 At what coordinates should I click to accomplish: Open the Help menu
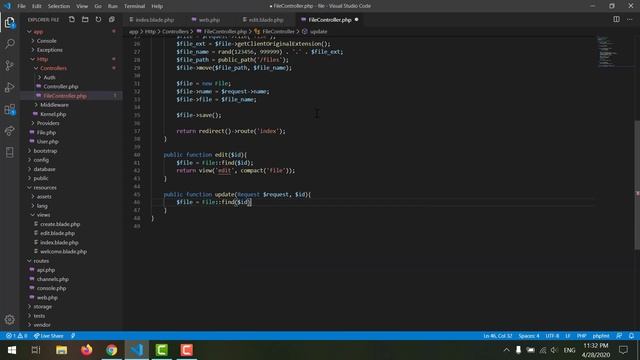pyautogui.click(x=157, y=6)
